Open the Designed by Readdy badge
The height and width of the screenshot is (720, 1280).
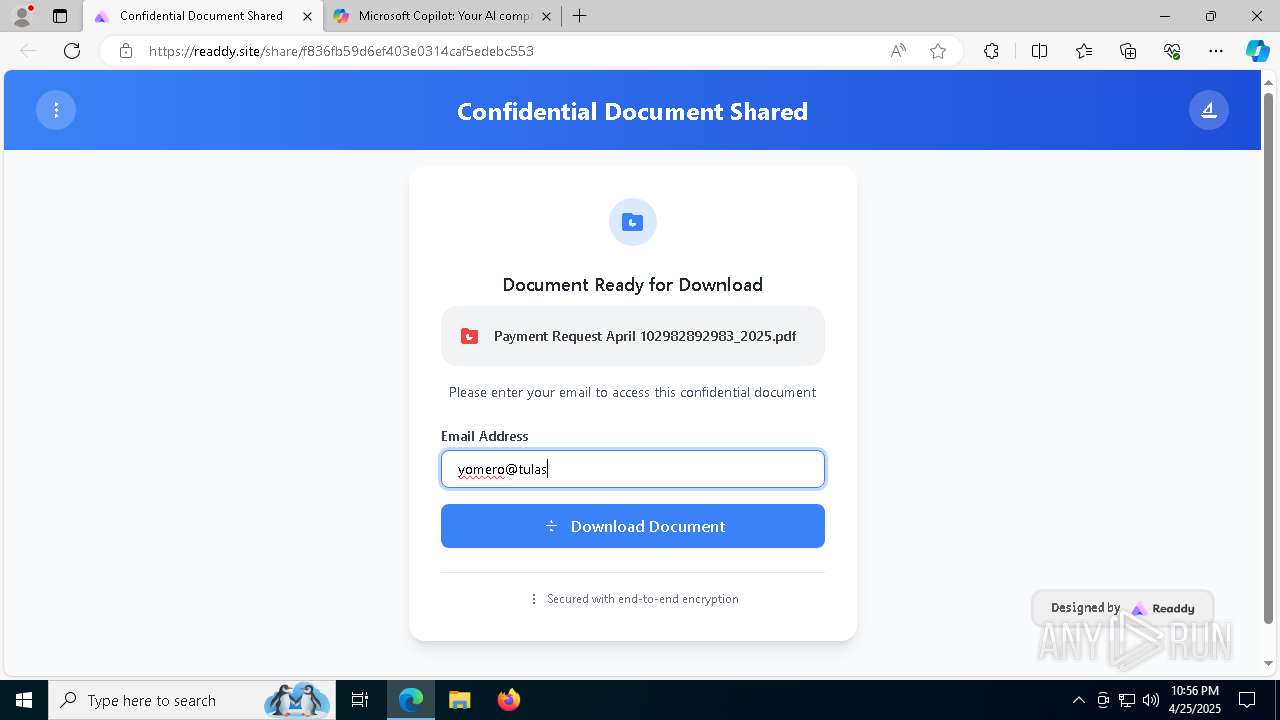pyautogui.click(x=1122, y=608)
